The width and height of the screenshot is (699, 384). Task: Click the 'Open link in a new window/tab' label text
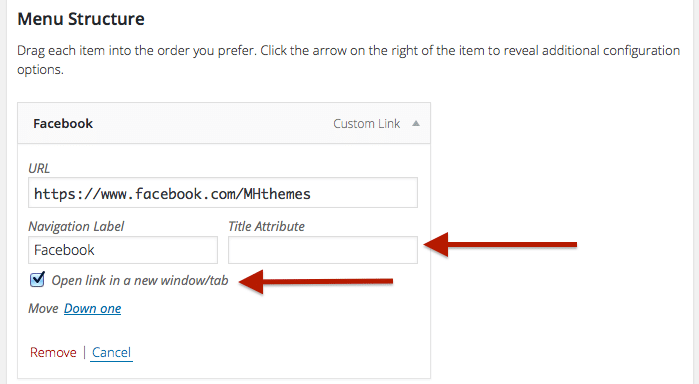click(140, 281)
